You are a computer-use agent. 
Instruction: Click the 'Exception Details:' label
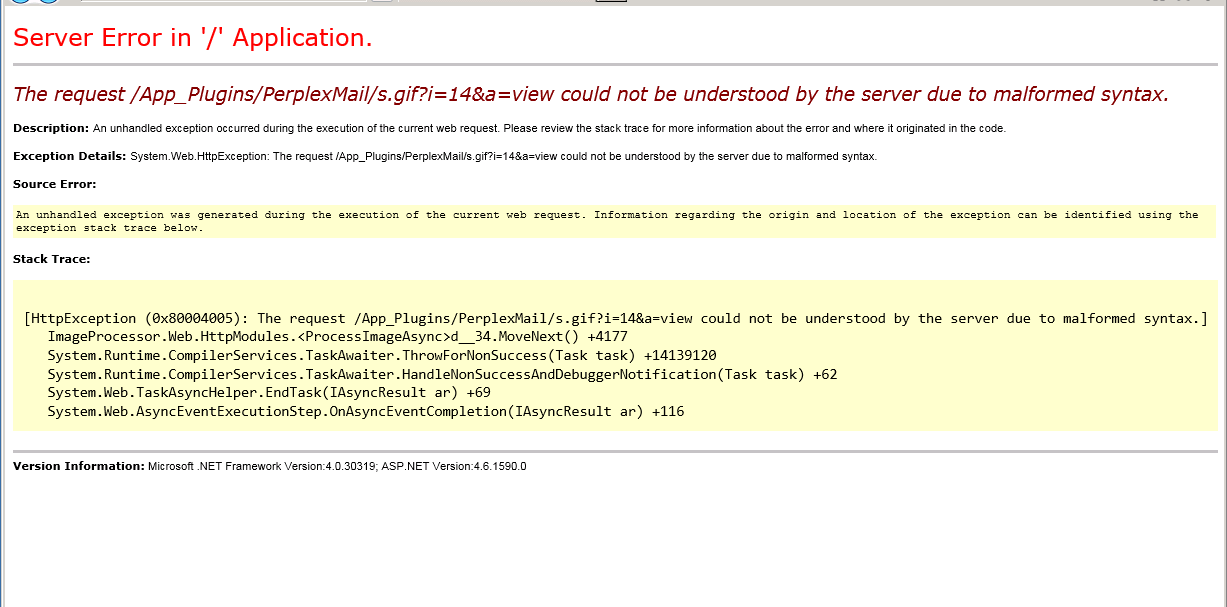pos(70,156)
